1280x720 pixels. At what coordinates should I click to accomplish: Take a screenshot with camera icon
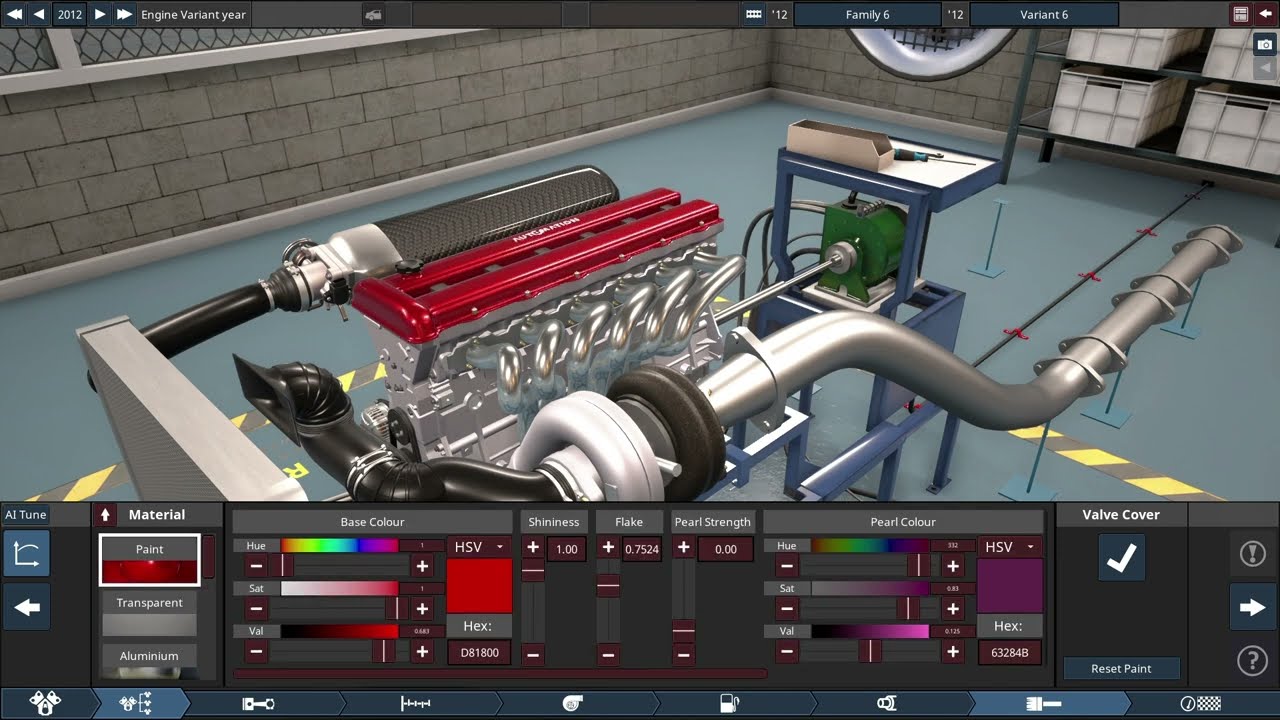click(1265, 45)
